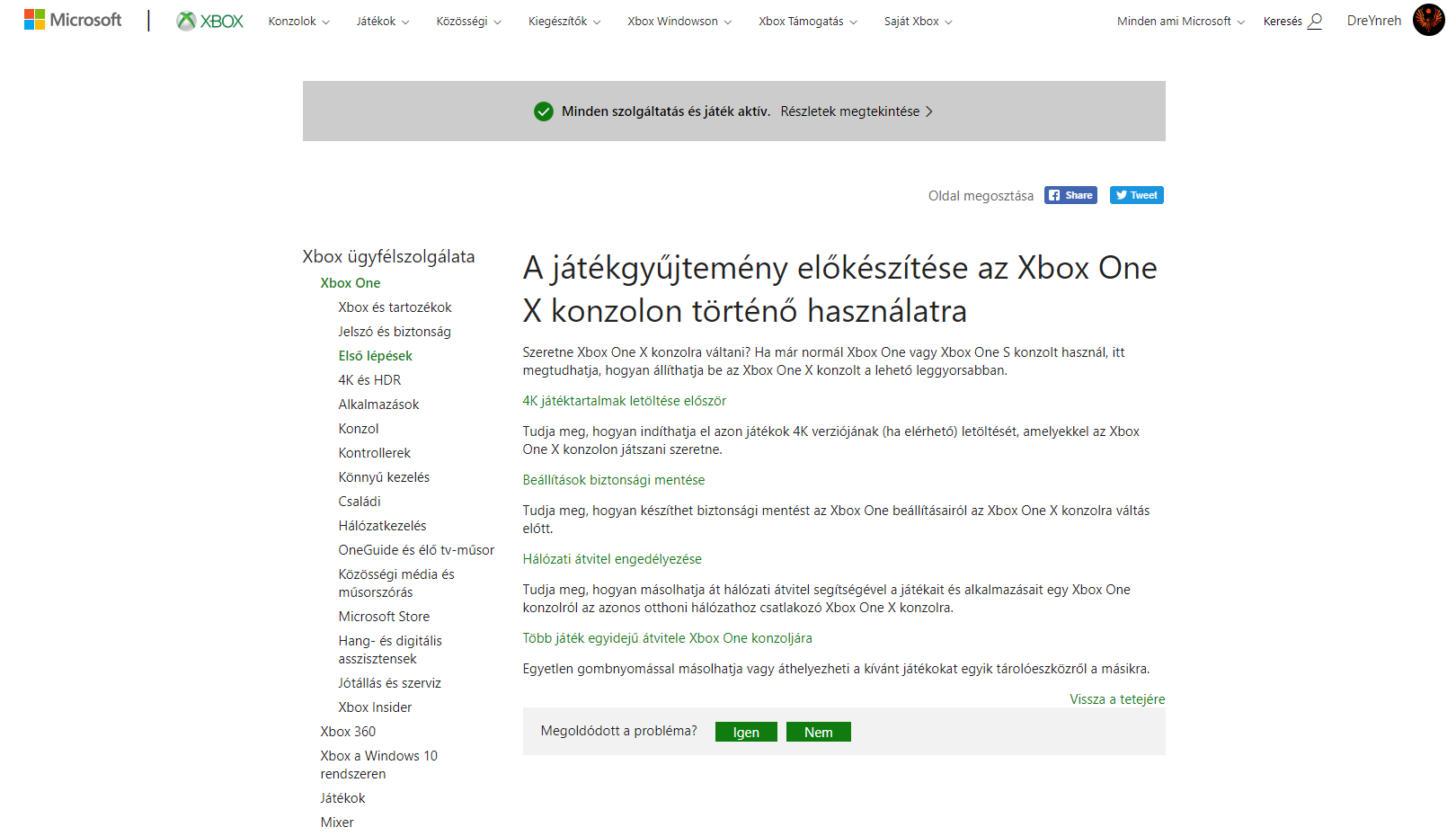
Task: Open 'Jótállás és szerviz' sidebar item
Action: click(x=390, y=683)
